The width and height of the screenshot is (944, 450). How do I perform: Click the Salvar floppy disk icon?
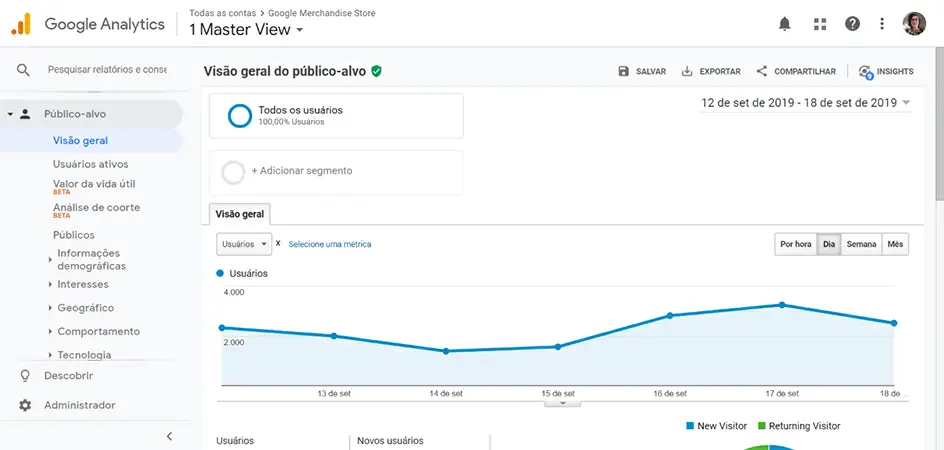(x=624, y=71)
